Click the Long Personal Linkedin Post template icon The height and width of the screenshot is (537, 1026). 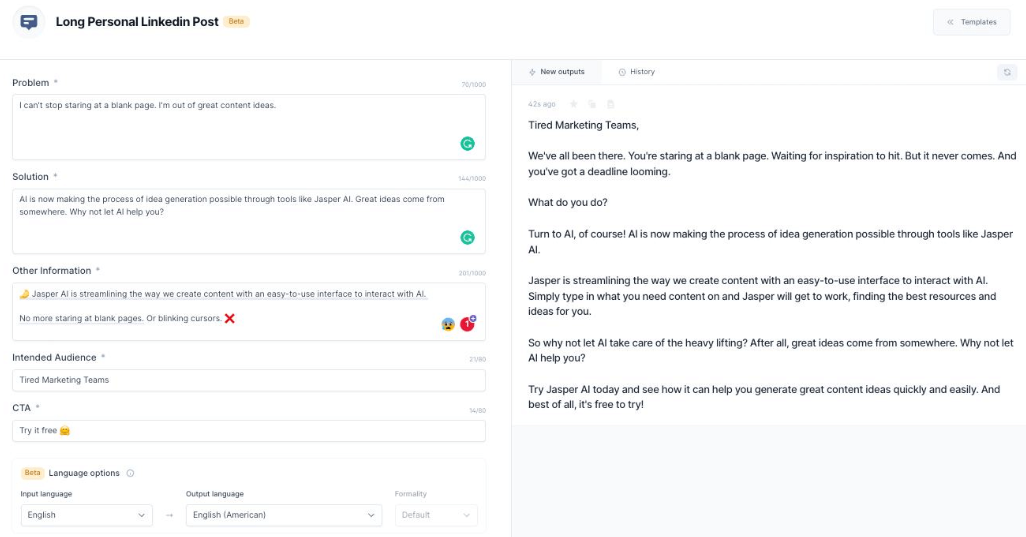tap(29, 21)
